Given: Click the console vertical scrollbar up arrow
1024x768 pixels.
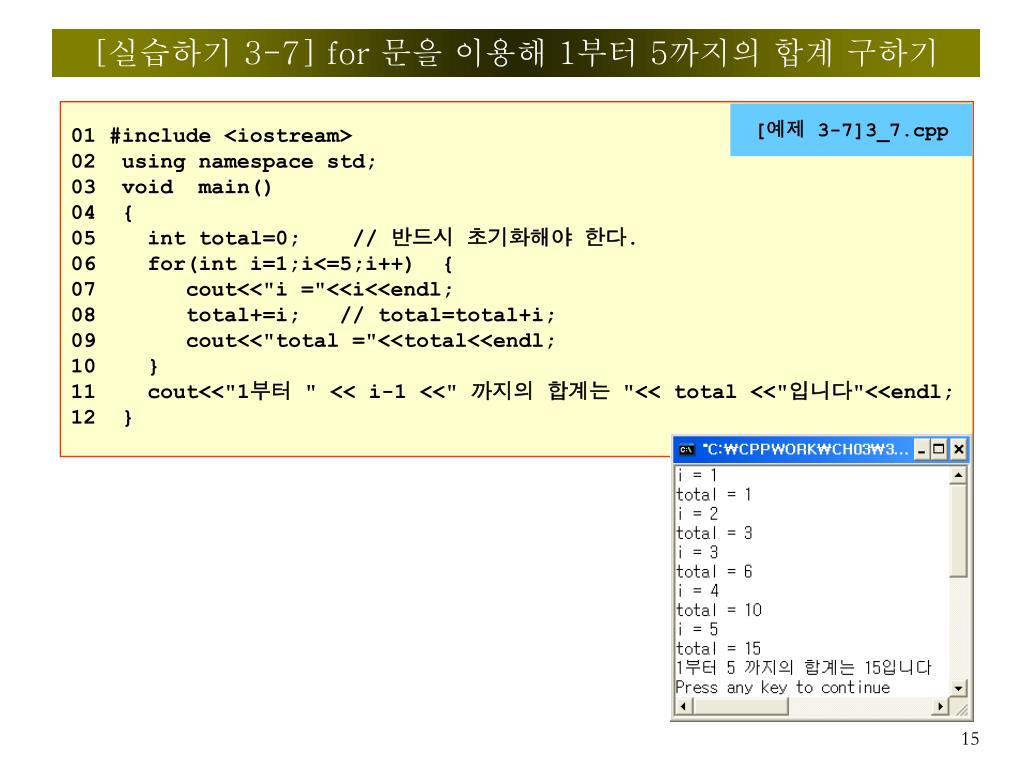Looking at the screenshot, I should (x=958, y=475).
